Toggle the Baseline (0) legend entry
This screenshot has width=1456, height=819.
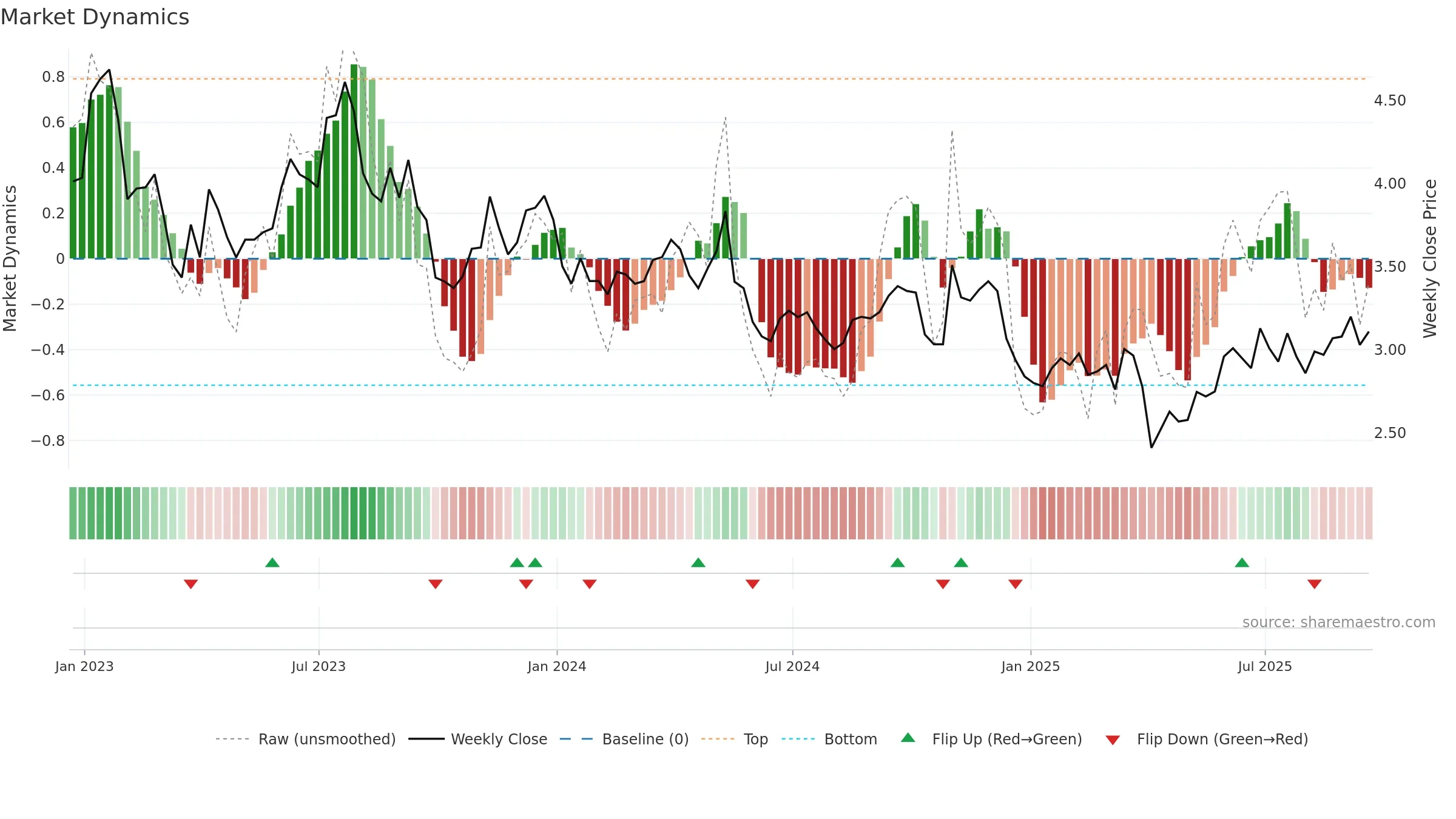624,739
